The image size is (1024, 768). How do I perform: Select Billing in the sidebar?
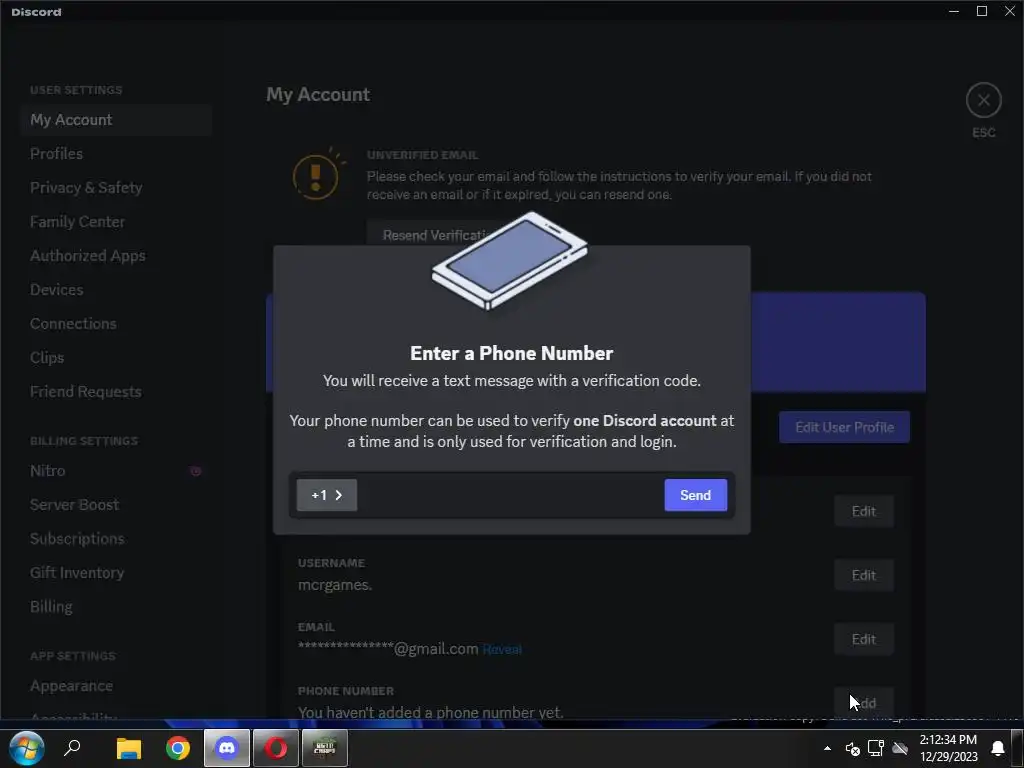116,607
